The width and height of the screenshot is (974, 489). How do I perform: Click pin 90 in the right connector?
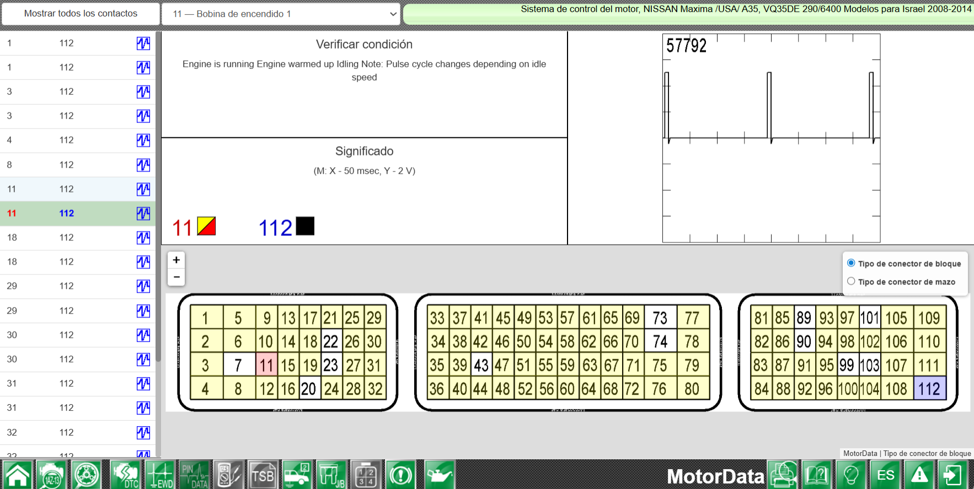point(804,341)
